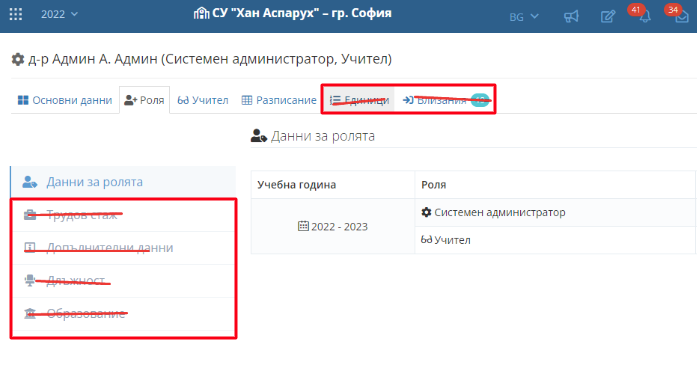Click school building icon in header
Viewport: 697px width, 368px height.
coord(201,13)
